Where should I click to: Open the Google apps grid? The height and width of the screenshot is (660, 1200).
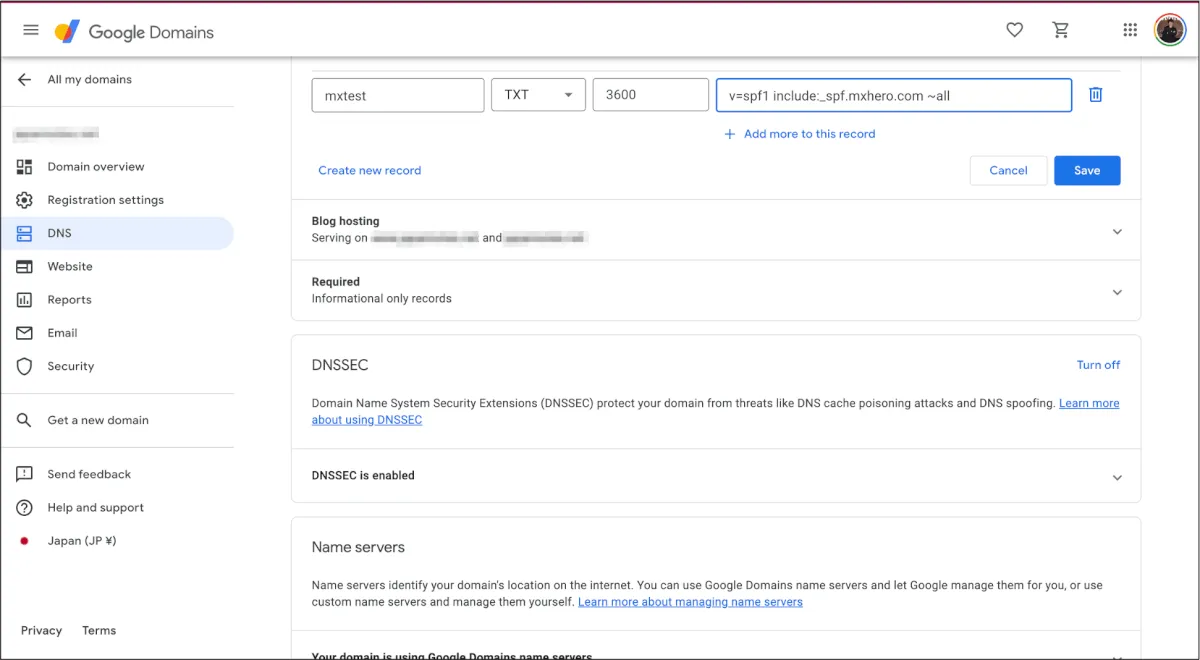point(1130,30)
